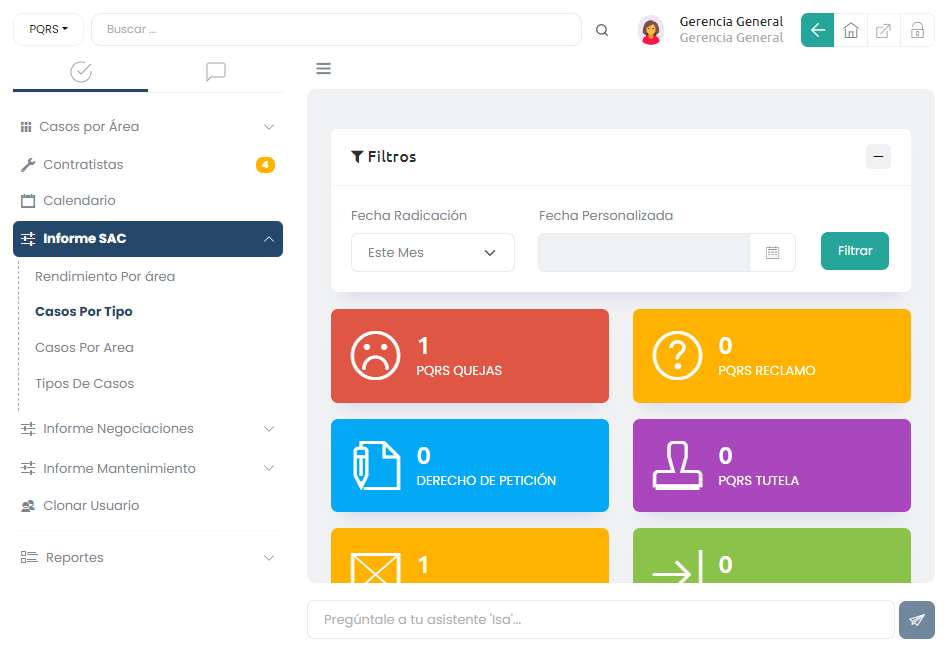This screenshot has height=657, width=948.
Task: Click the lock icon in top bar
Action: (917, 30)
